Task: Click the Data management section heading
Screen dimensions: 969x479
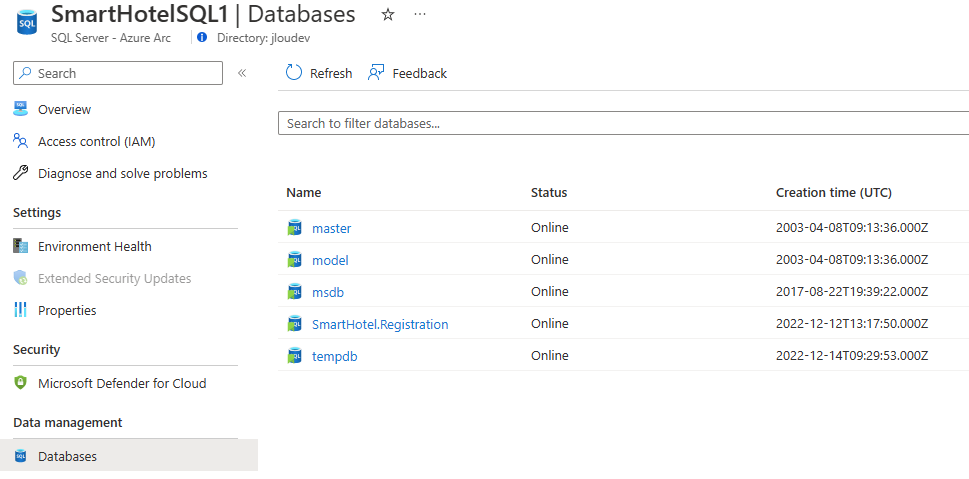Action: pos(68,423)
